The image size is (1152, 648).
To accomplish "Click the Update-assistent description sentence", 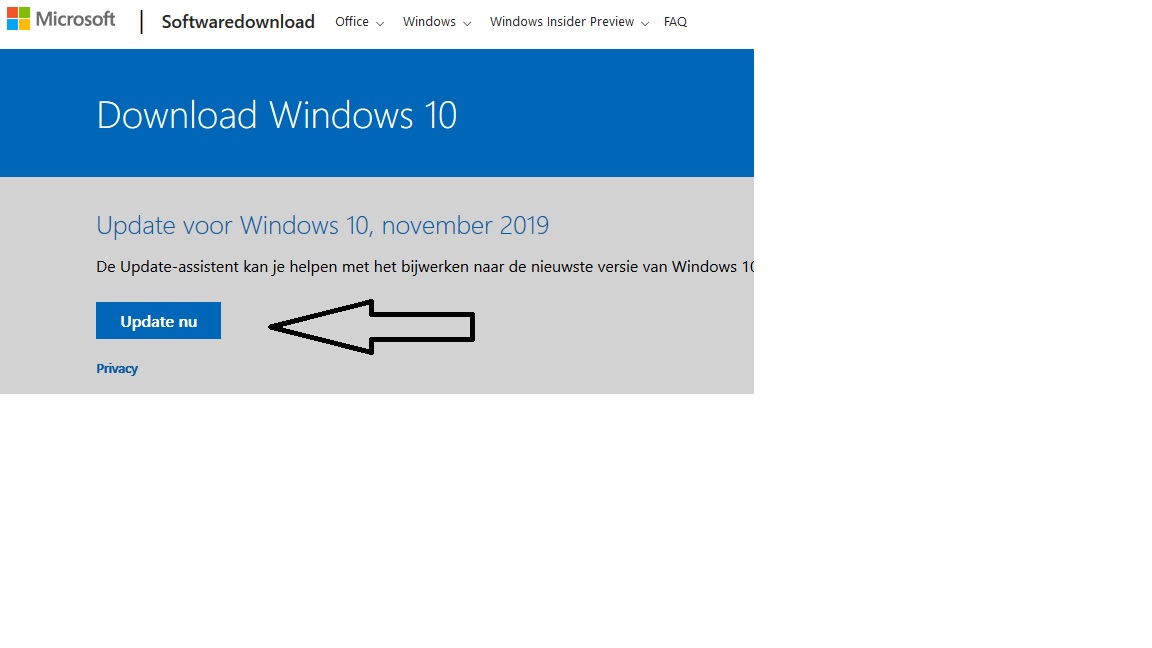I will pos(425,267).
